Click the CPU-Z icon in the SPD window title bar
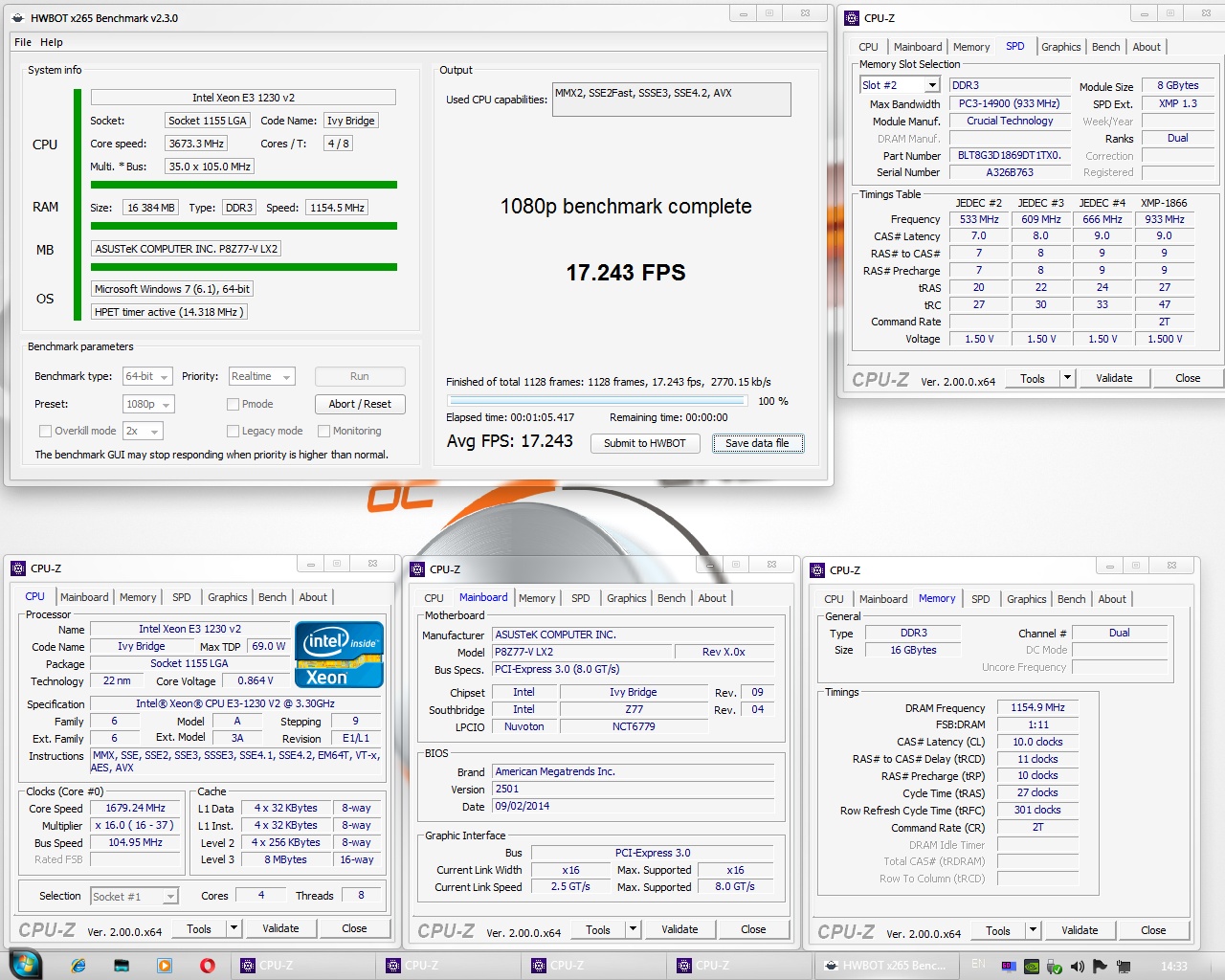The height and width of the screenshot is (980, 1225). 852,17
